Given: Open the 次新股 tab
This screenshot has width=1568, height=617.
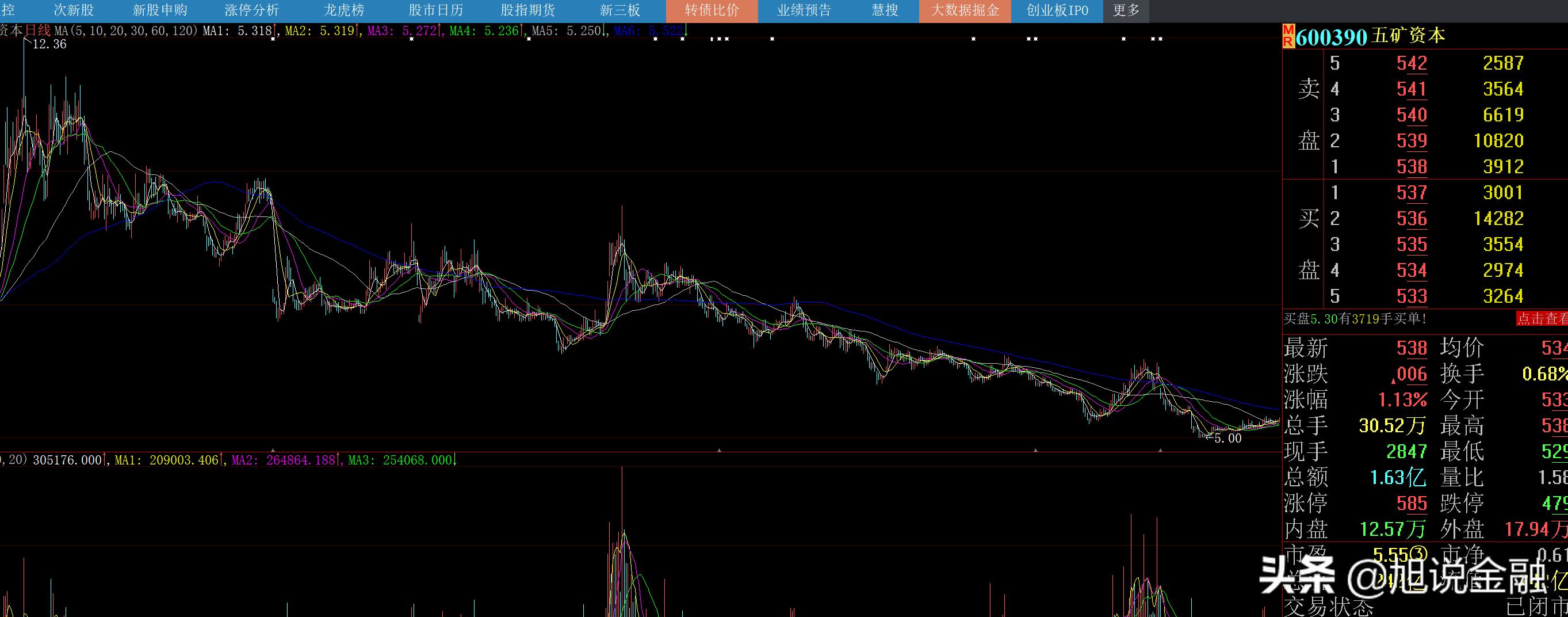Looking at the screenshot, I should coord(74,10).
